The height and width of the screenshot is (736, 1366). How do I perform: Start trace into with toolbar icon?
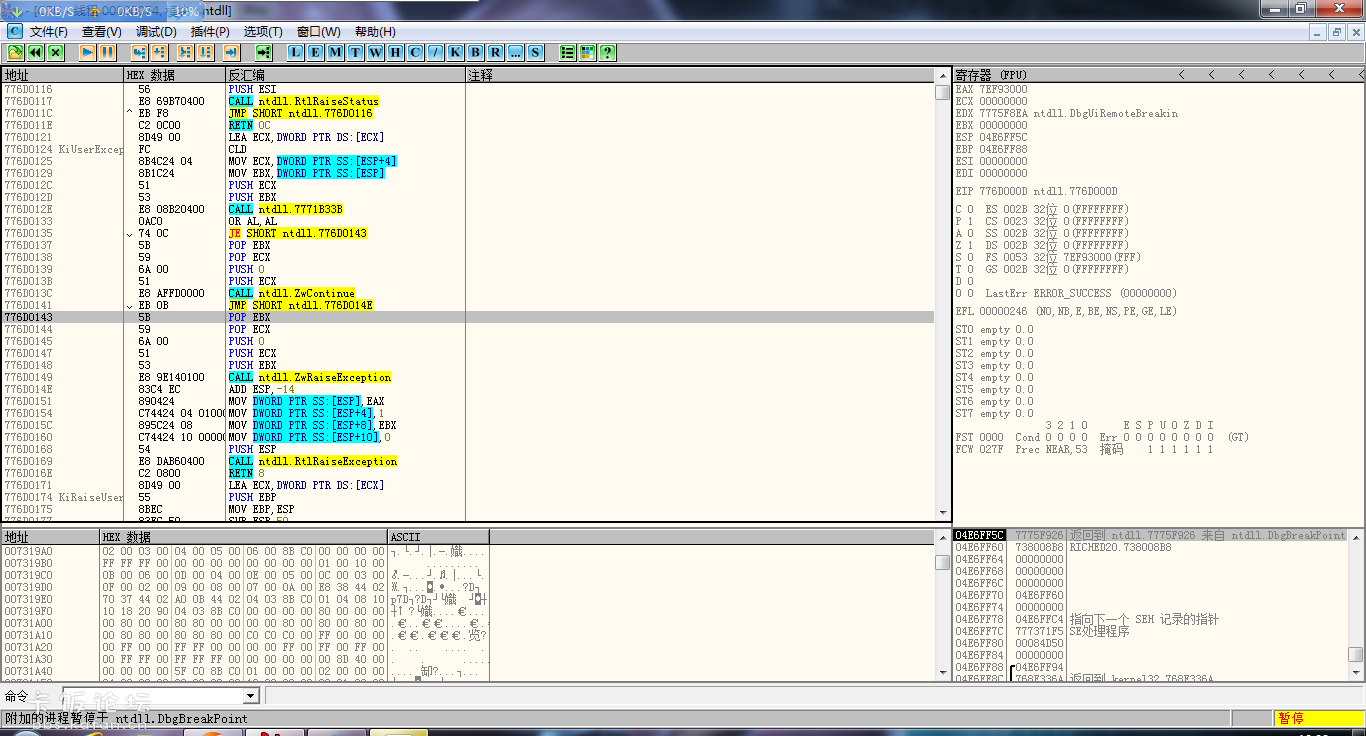click(185, 52)
